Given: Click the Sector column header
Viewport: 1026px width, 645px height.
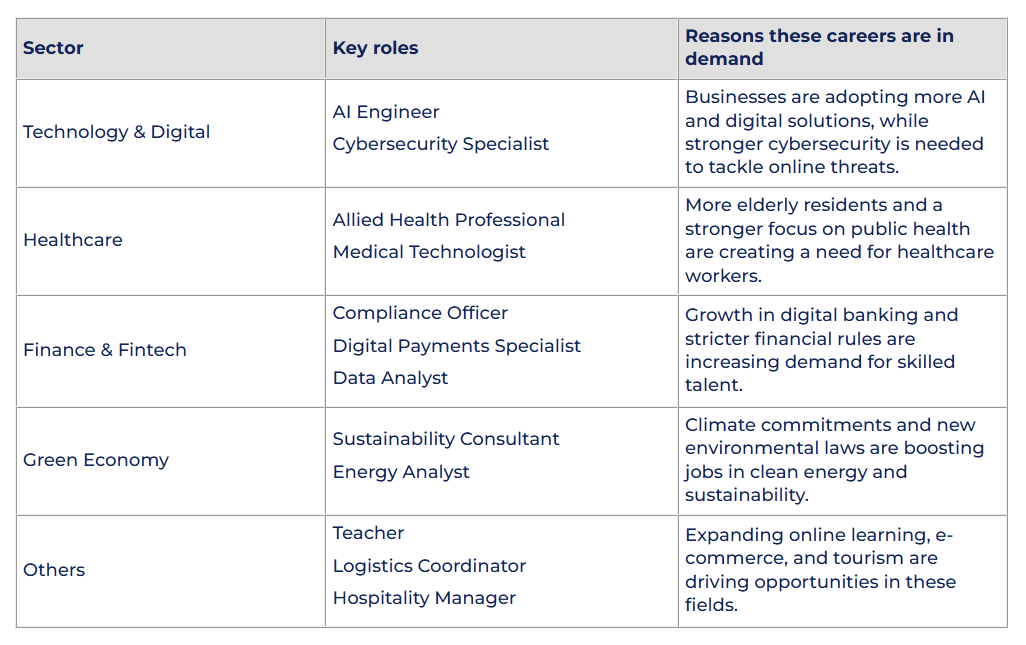Looking at the screenshot, I should [54, 48].
